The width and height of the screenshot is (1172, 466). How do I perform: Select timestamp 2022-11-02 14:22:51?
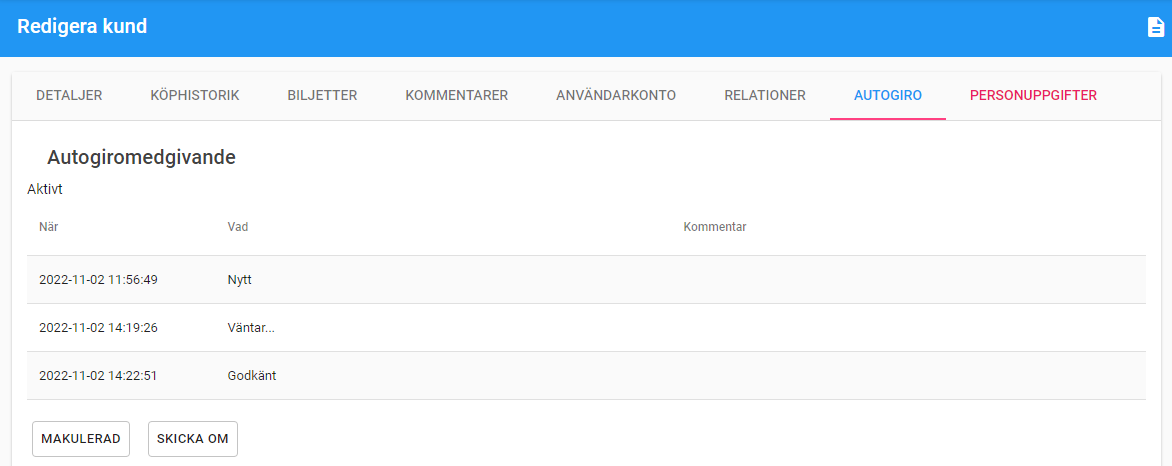98,375
